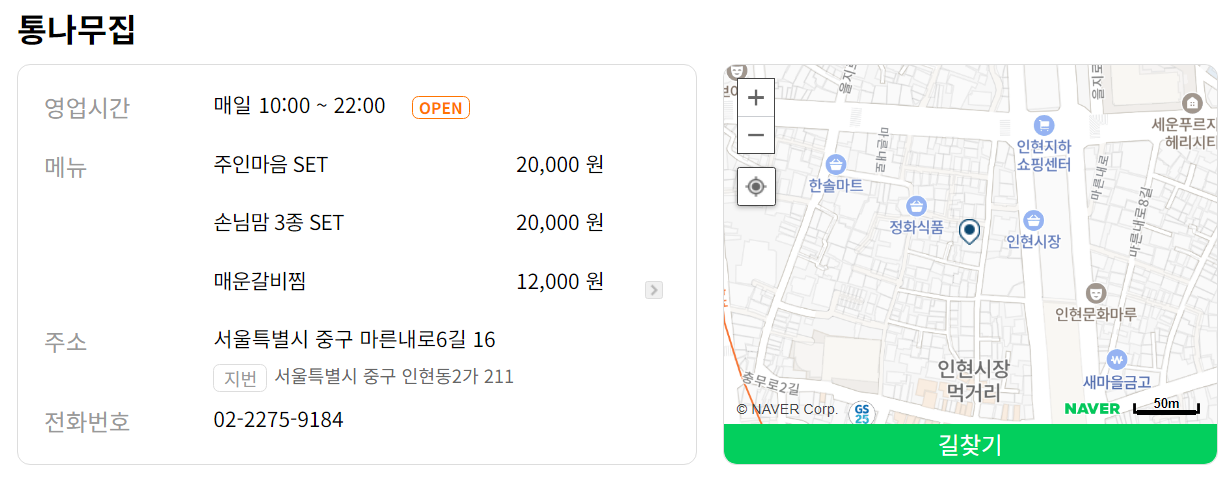Click the 주인마음 SET menu item
This screenshot has height=485, width=1231.
coord(271,165)
